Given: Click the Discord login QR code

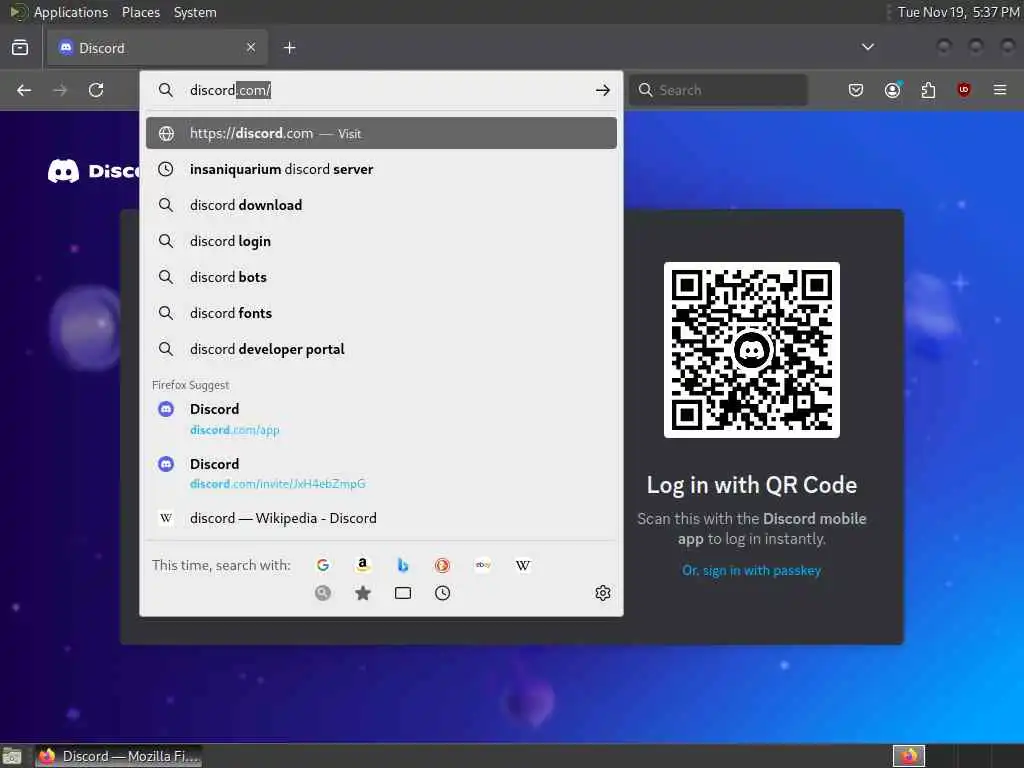Looking at the screenshot, I should (x=752, y=350).
